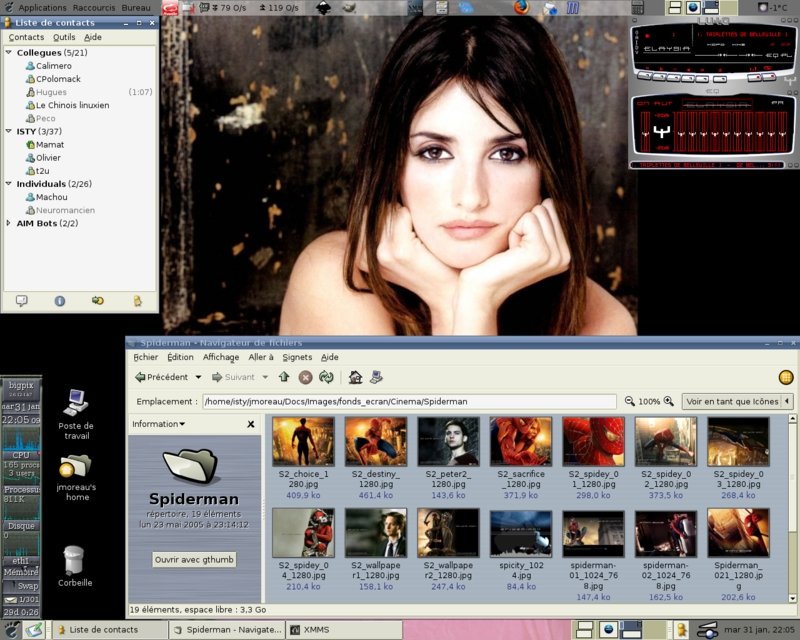
Task: Open the chat join icon in contact list
Action: (97, 301)
